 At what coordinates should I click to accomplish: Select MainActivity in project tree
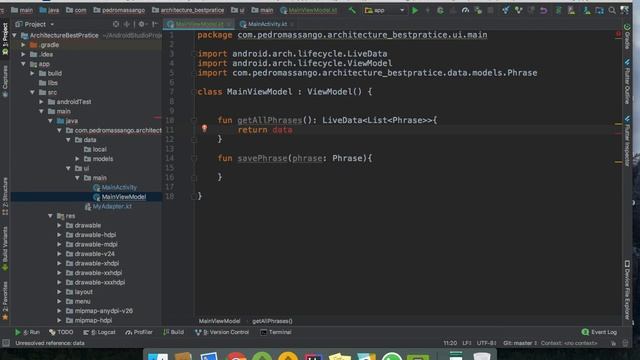[x=119, y=187]
